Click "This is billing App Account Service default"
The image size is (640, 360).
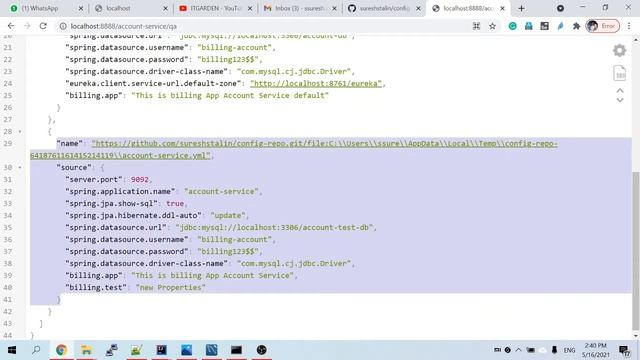click(x=230, y=95)
